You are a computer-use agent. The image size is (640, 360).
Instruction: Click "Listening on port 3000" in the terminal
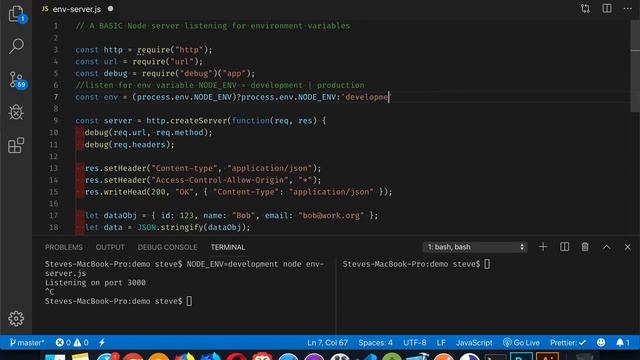tap(95, 282)
